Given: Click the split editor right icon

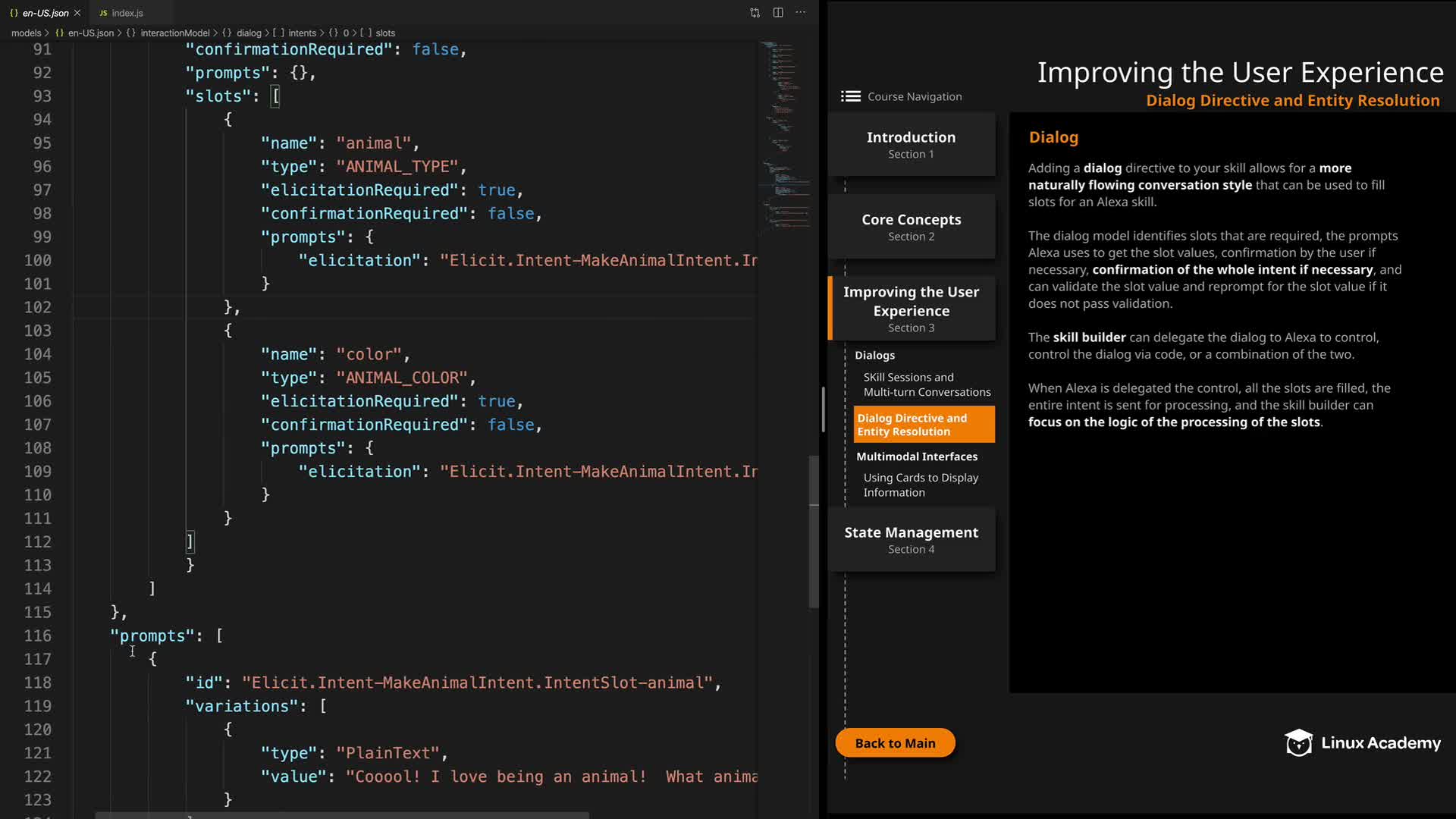Looking at the screenshot, I should click(778, 13).
